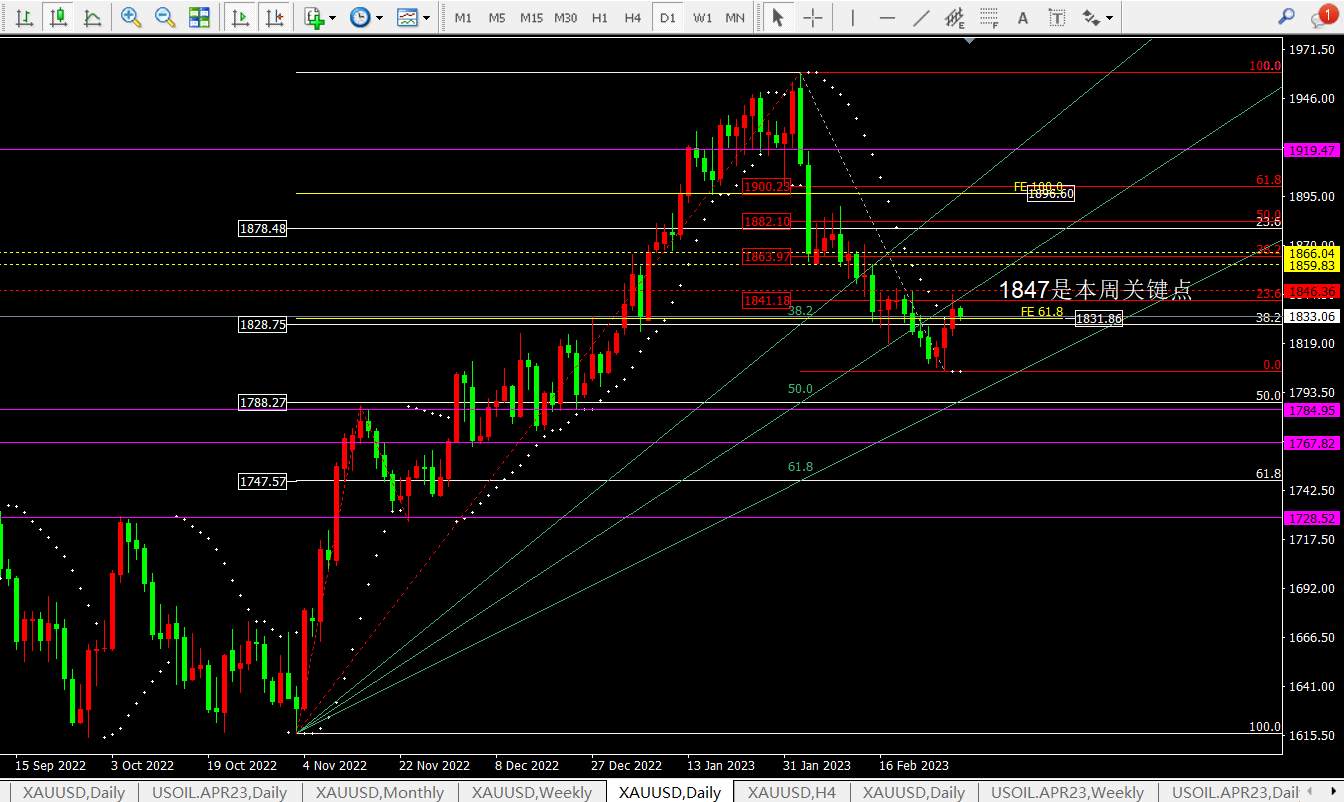Select the M15 timeframe

(531, 18)
